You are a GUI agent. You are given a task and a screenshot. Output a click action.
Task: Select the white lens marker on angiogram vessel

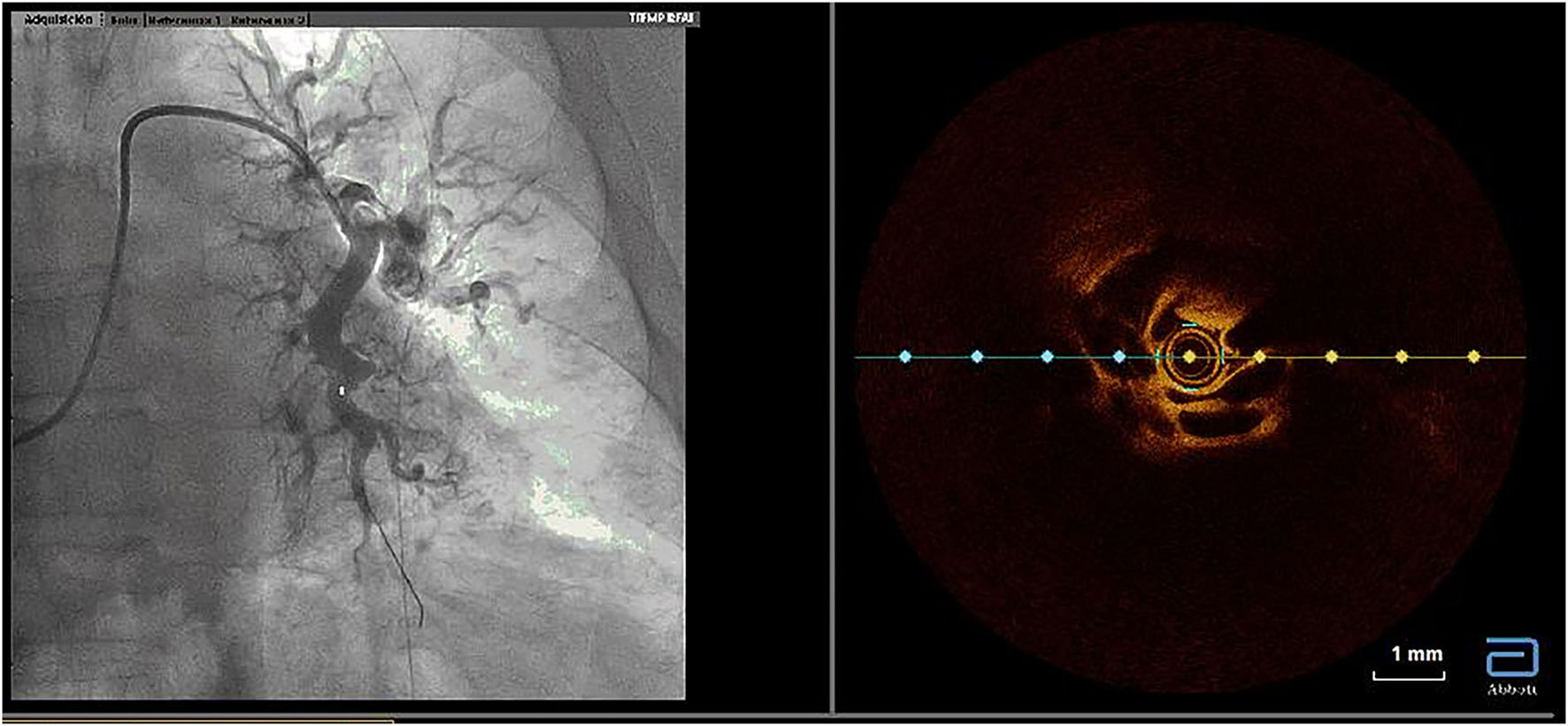click(x=342, y=390)
